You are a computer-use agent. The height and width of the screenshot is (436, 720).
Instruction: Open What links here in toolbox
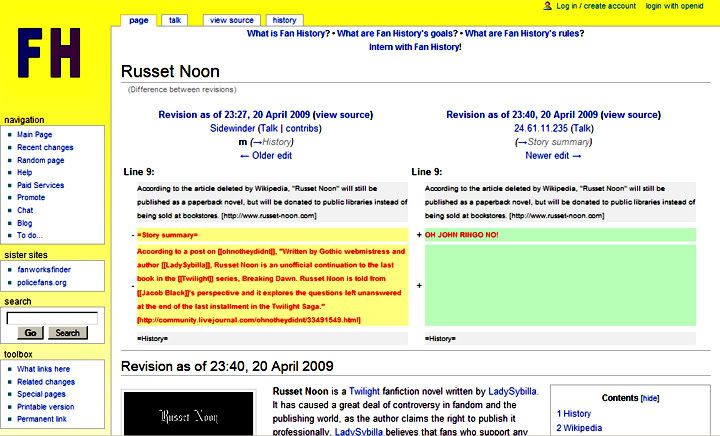(44, 369)
